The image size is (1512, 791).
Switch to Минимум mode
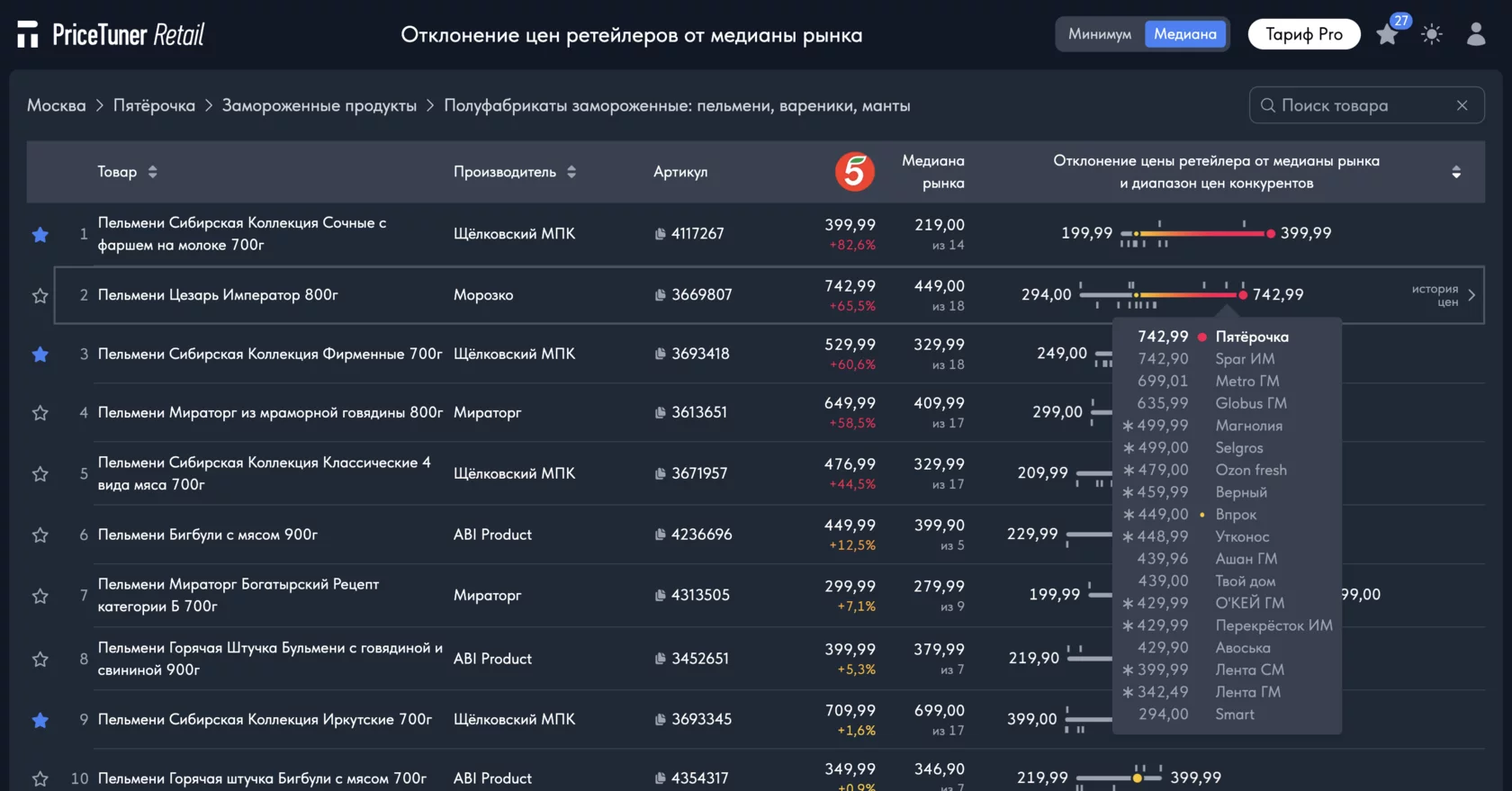[x=1100, y=35]
